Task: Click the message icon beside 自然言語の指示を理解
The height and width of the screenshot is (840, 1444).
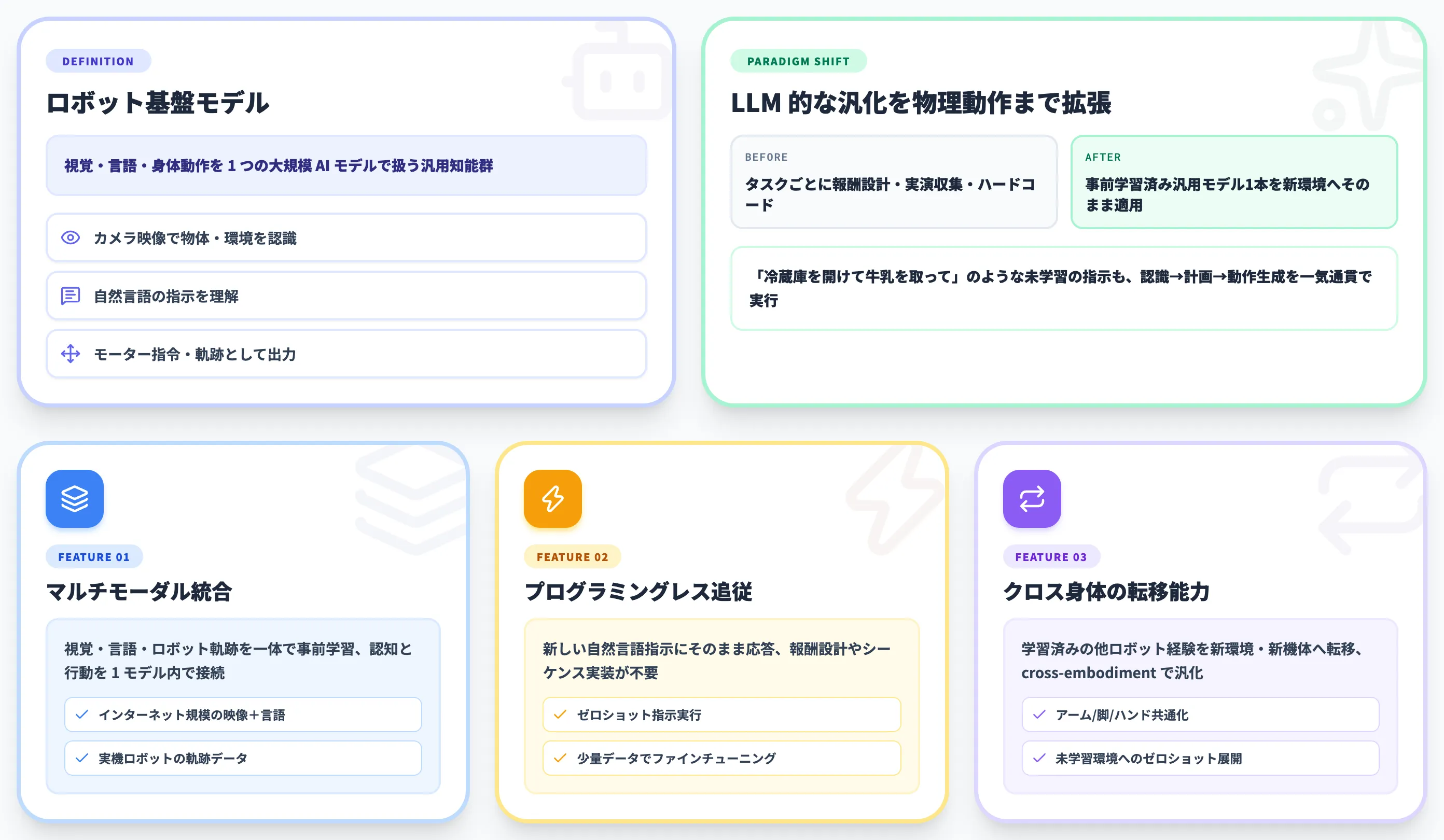Action: [x=71, y=296]
